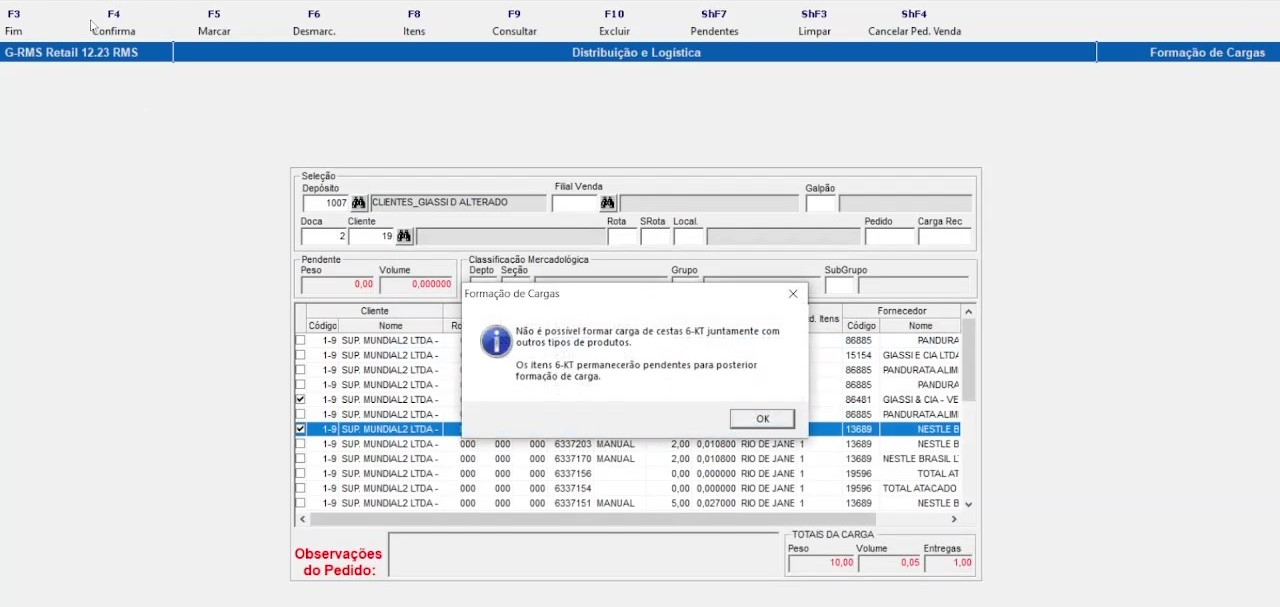Click ShF3 Limpar command
Screen dimensions: 1280x607
point(814,23)
